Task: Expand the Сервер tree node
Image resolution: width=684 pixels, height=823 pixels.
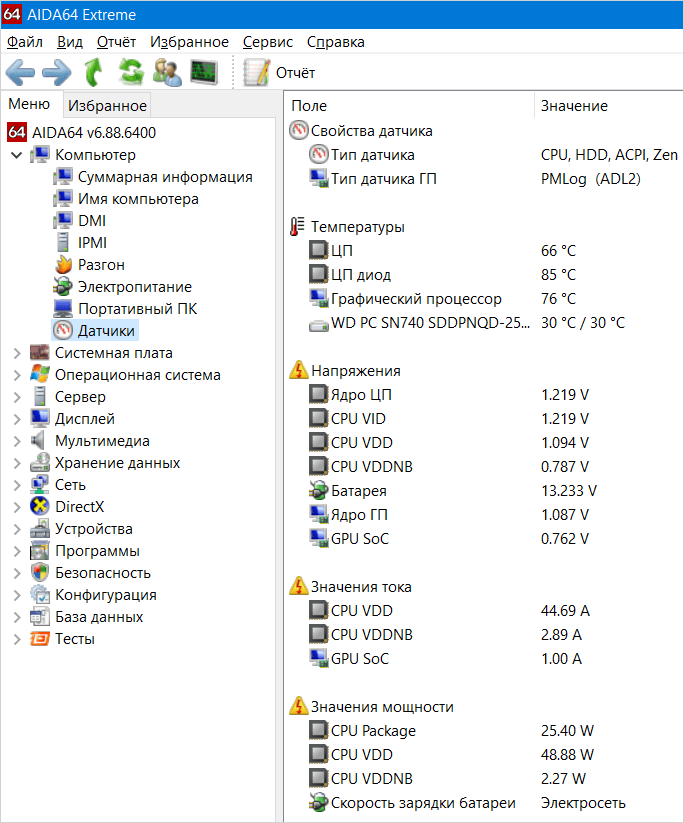Action: pyautogui.click(x=17, y=397)
